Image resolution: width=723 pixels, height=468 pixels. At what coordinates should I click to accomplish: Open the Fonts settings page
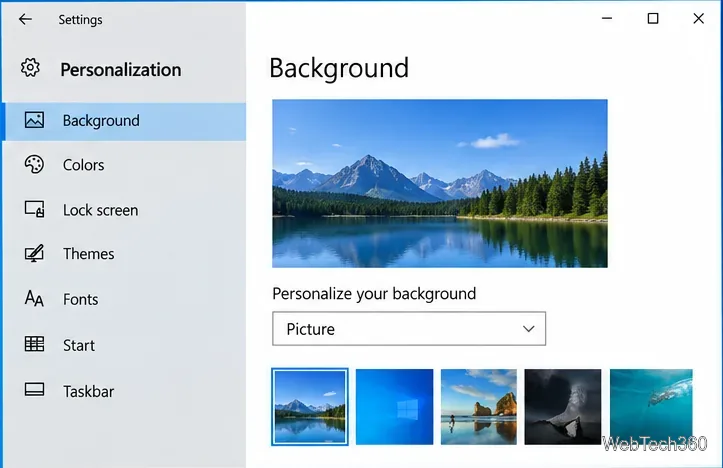pos(124,299)
